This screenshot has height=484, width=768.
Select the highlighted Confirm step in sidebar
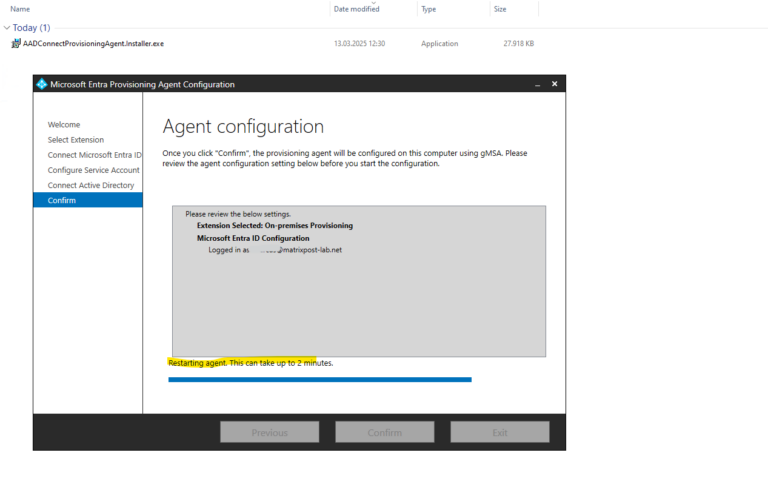[x=88, y=200]
